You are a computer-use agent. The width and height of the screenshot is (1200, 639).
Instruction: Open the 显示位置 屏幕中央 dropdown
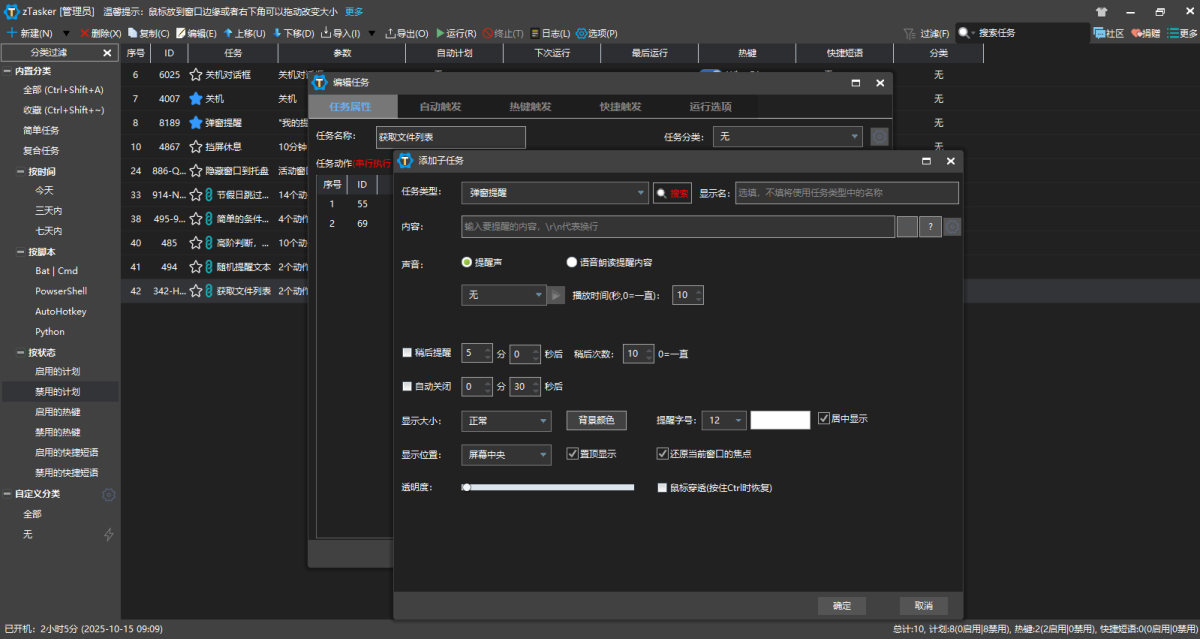[x=543, y=454]
